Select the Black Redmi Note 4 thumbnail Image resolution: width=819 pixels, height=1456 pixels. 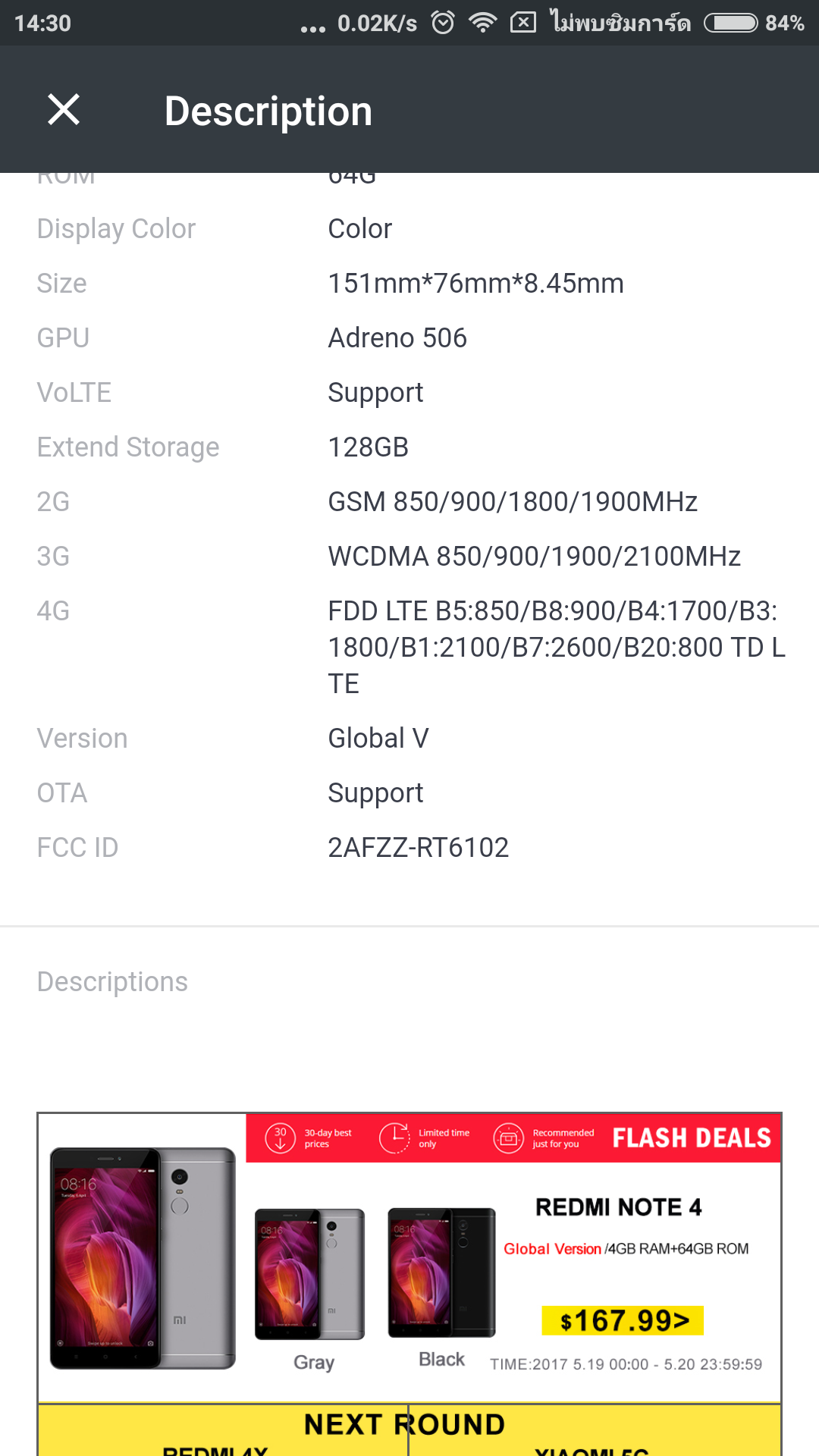(441, 1272)
